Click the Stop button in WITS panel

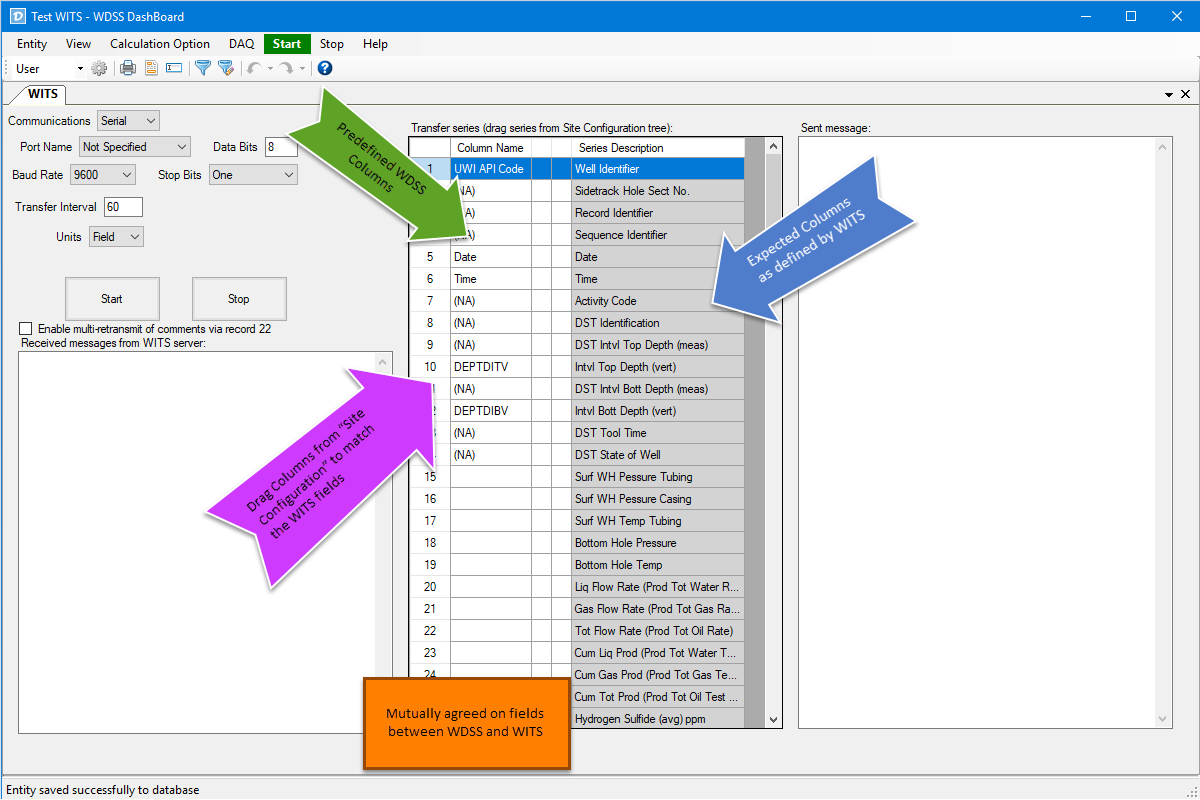point(239,299)
